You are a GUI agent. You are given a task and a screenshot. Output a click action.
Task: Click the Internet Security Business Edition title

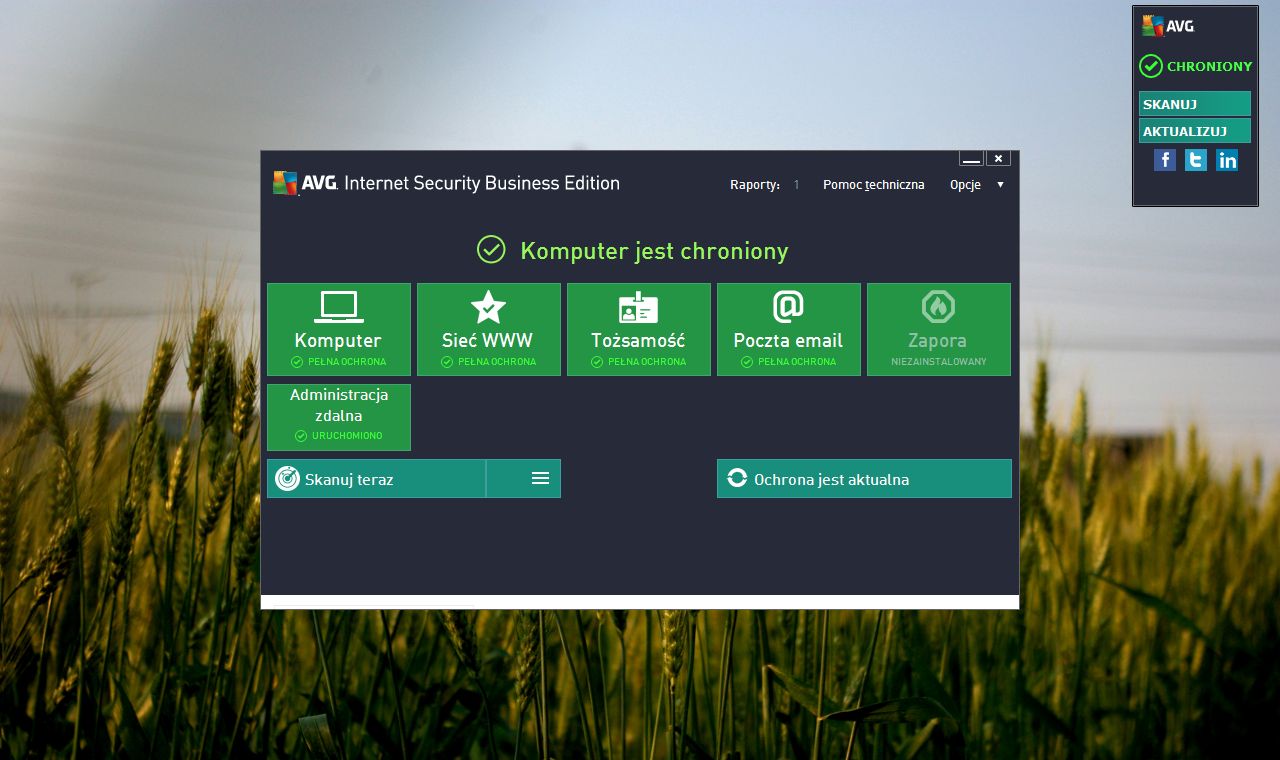pyautogui.click(x=482, y=183)
